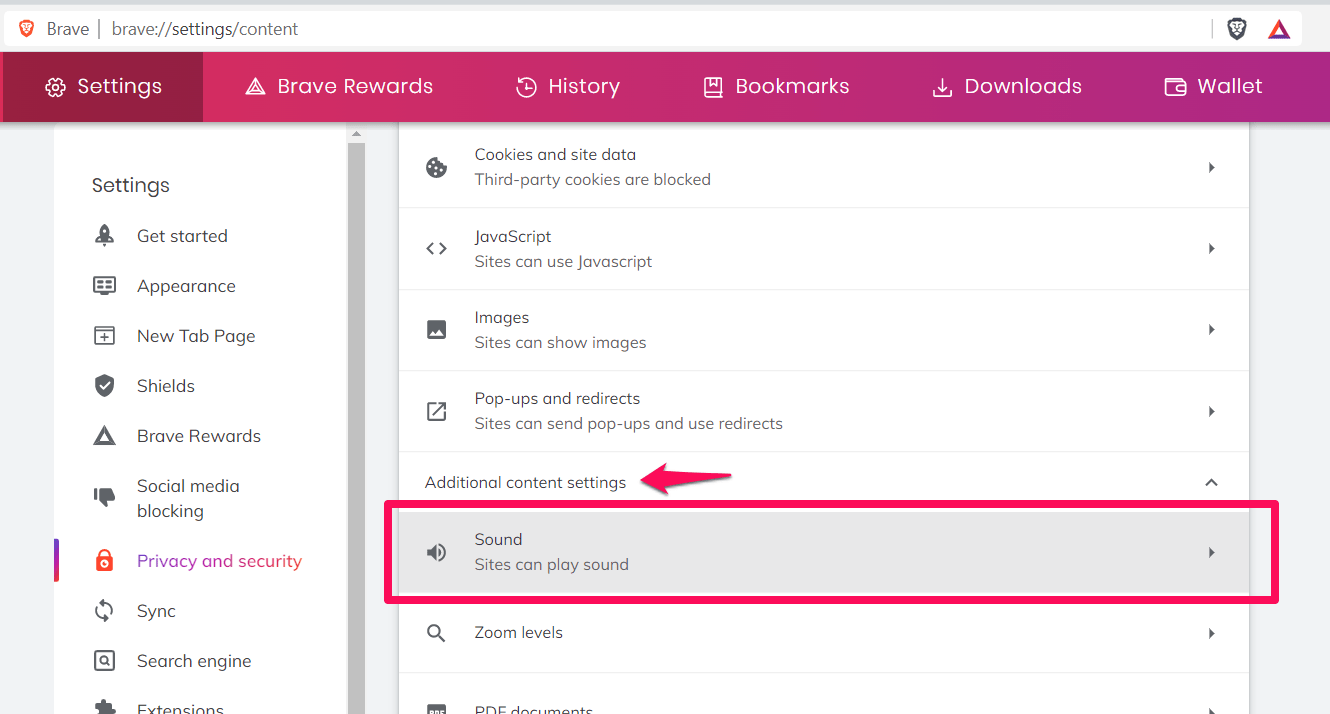Image resolution: width=1330 pixels, height=714 pixels.
Task: Switch to the Brave Rewards tab
Action: coord(339,87)
